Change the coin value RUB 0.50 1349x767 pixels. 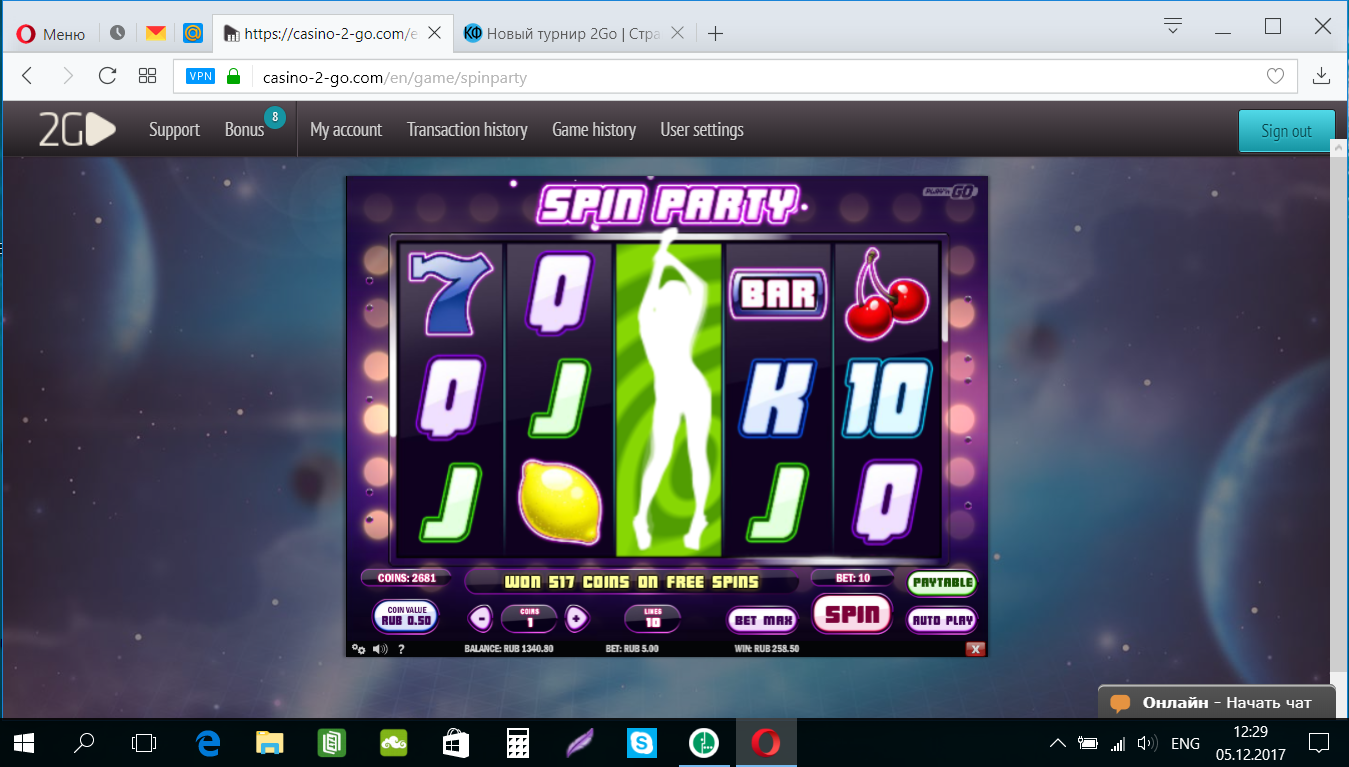coord(405,617)
